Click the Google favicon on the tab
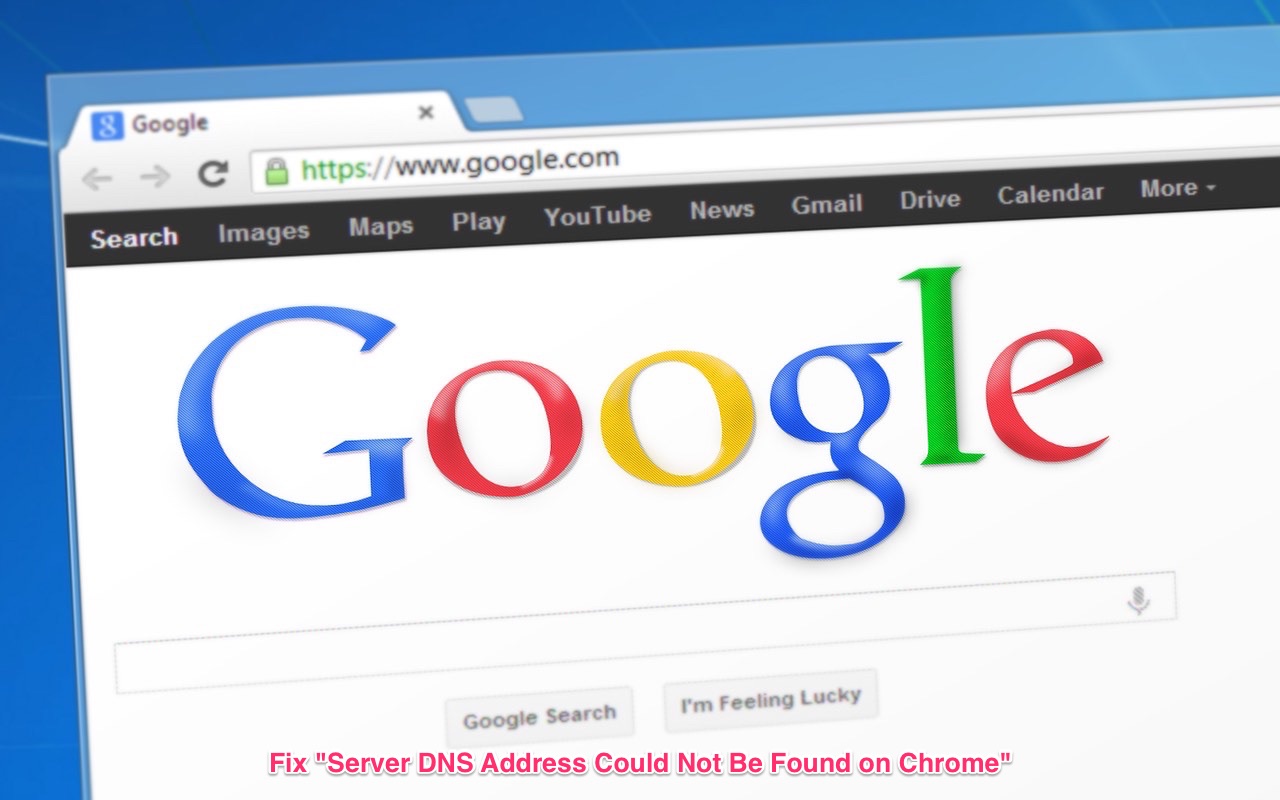The height and width of the screenshot is (800, 1280). coord(107,127)
